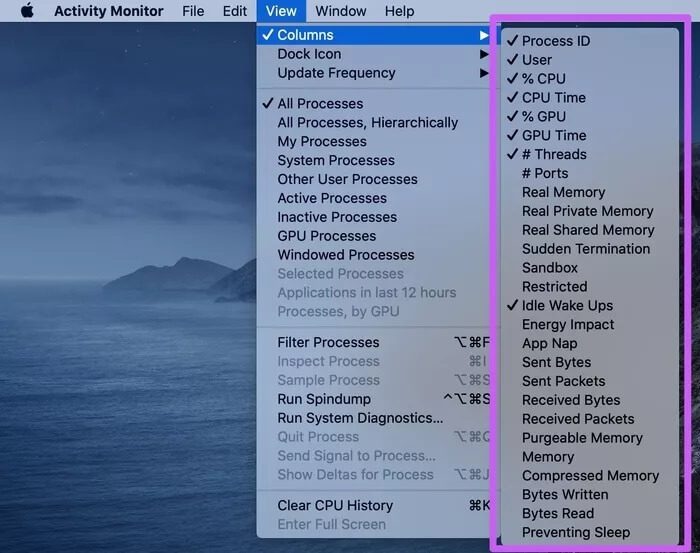Viewport: 700px width, 553px height.
Task: Enable the Preventing Sleep column
Action: point(576,533)
